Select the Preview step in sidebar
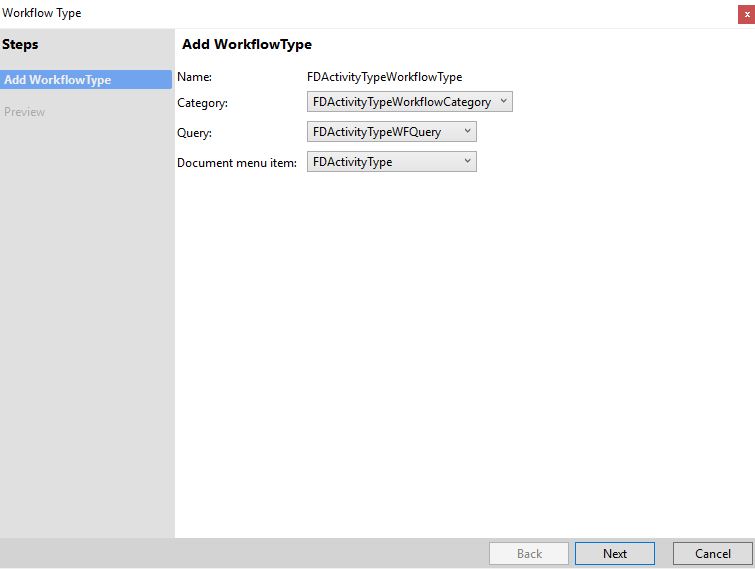This screenshot has width=755, height=569. click(x=25, y=112)
